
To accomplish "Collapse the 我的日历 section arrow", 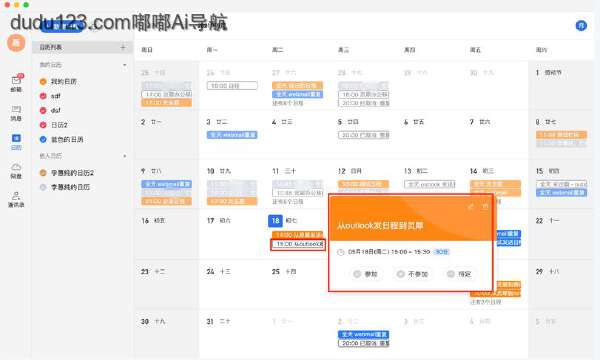I will [x=125, y=65].
